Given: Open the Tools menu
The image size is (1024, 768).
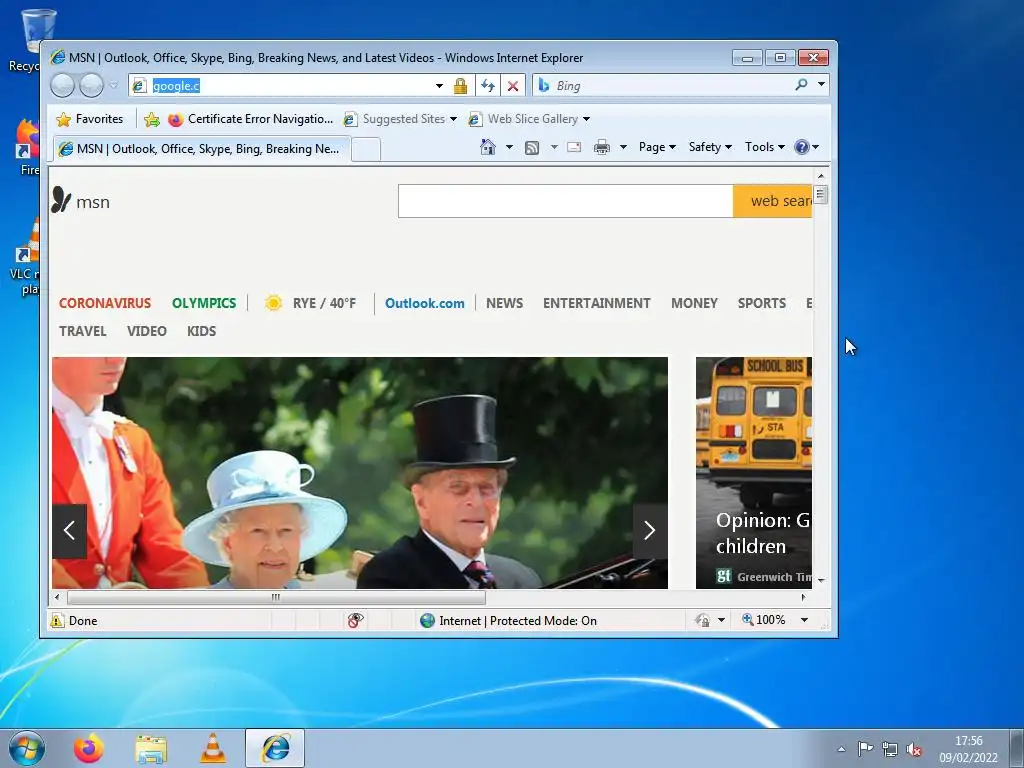Looking at the screenshot, I should click(x=764, y=147).
